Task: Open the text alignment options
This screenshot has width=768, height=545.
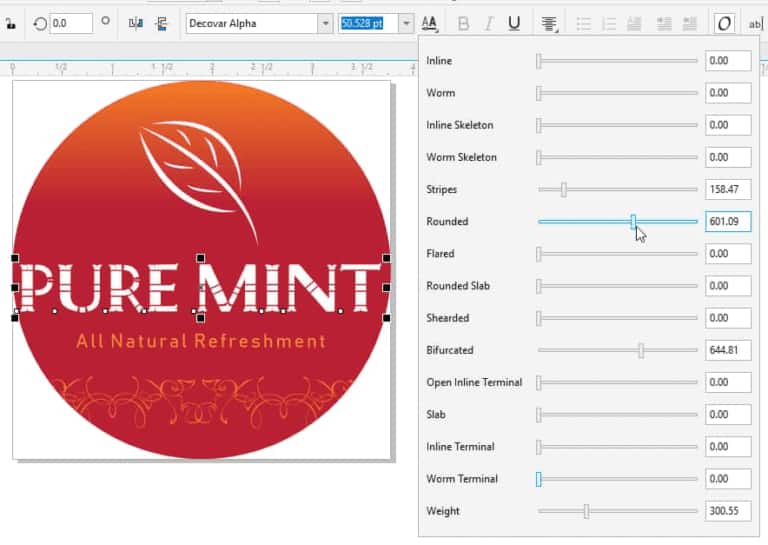Action: click(549, 24)
